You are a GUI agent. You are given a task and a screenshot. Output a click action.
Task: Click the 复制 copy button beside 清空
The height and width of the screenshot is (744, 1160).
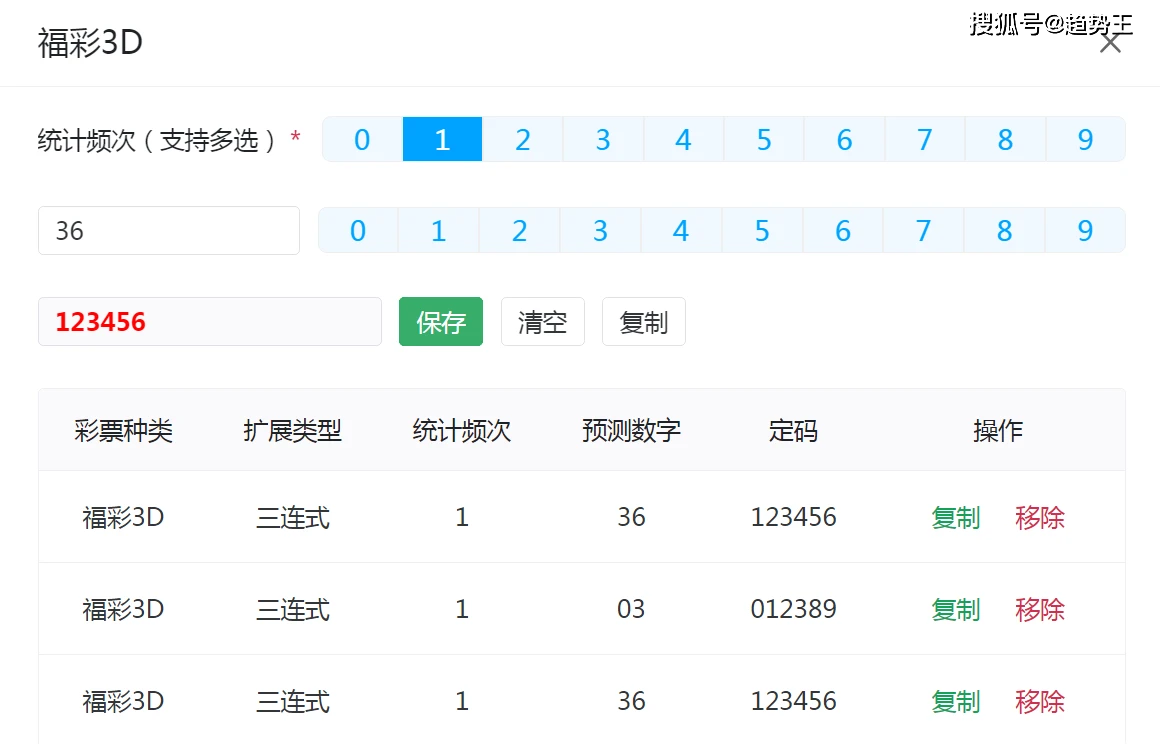(x=643, y=321)
